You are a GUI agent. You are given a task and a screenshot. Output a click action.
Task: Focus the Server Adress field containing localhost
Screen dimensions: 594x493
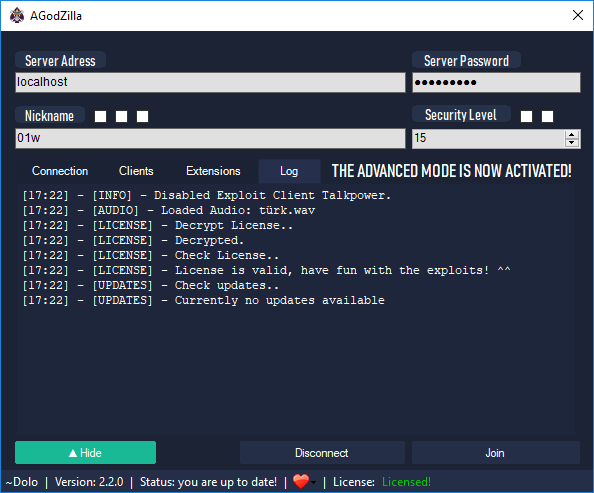(210, 82)
